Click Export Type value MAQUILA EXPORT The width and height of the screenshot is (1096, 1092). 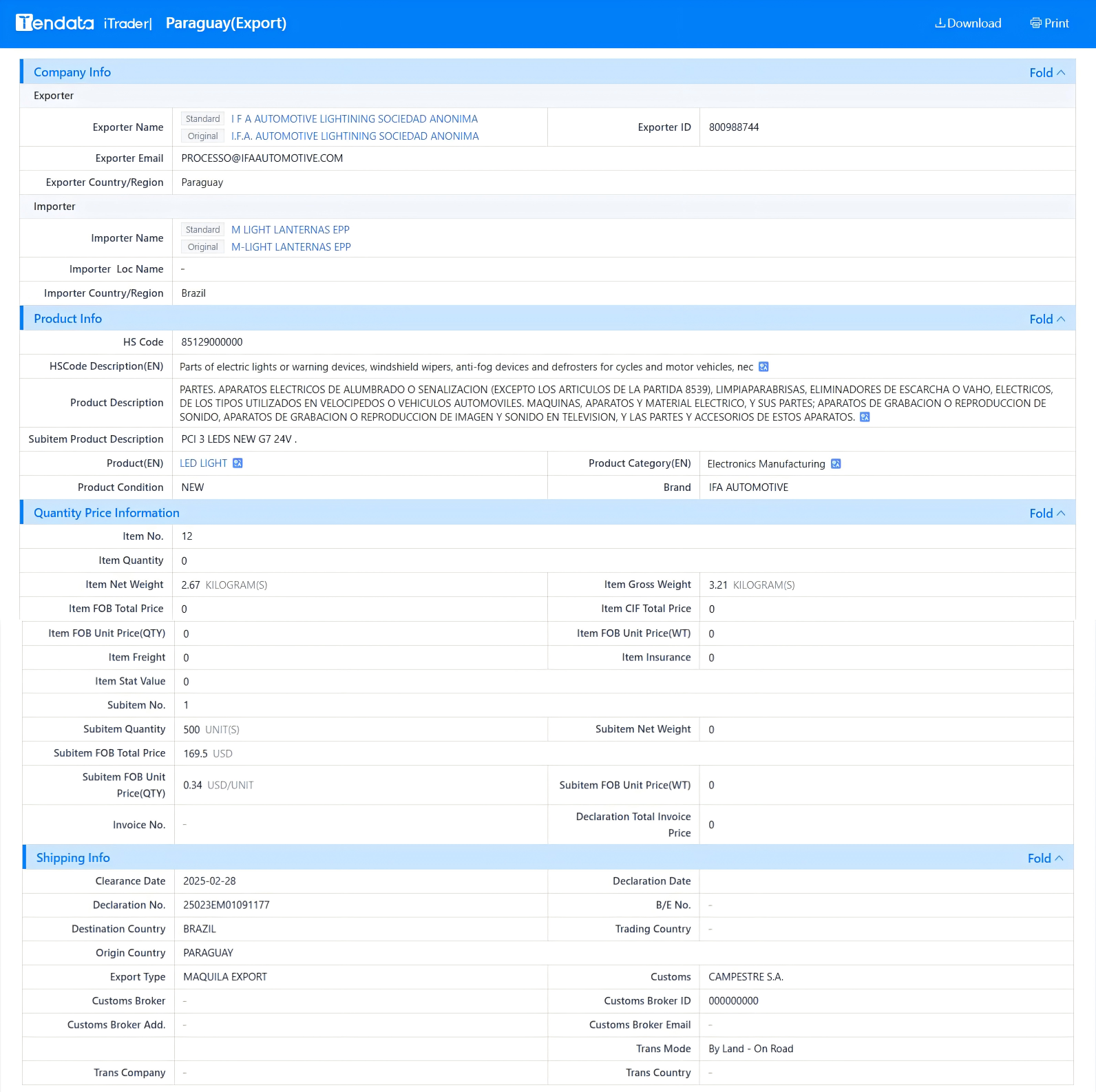225,977
